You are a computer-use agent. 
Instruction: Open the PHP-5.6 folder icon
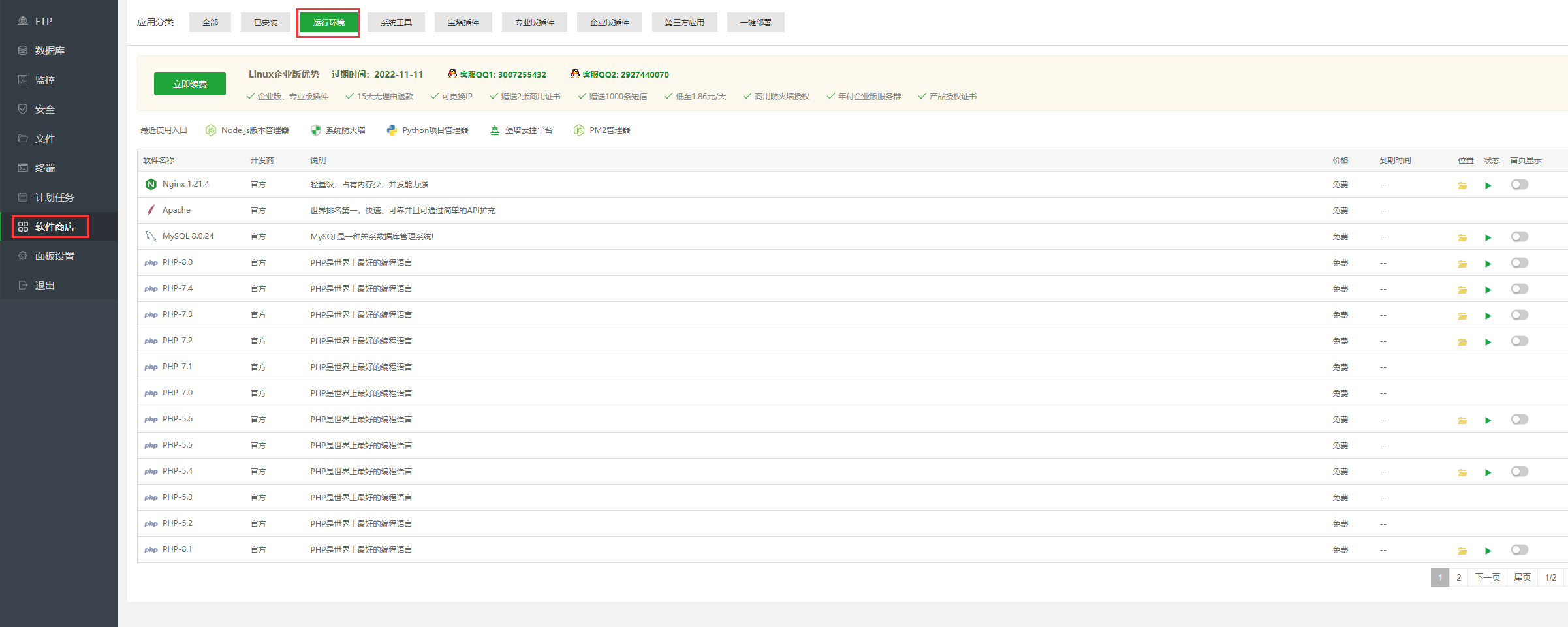(x=1462, y=420)
